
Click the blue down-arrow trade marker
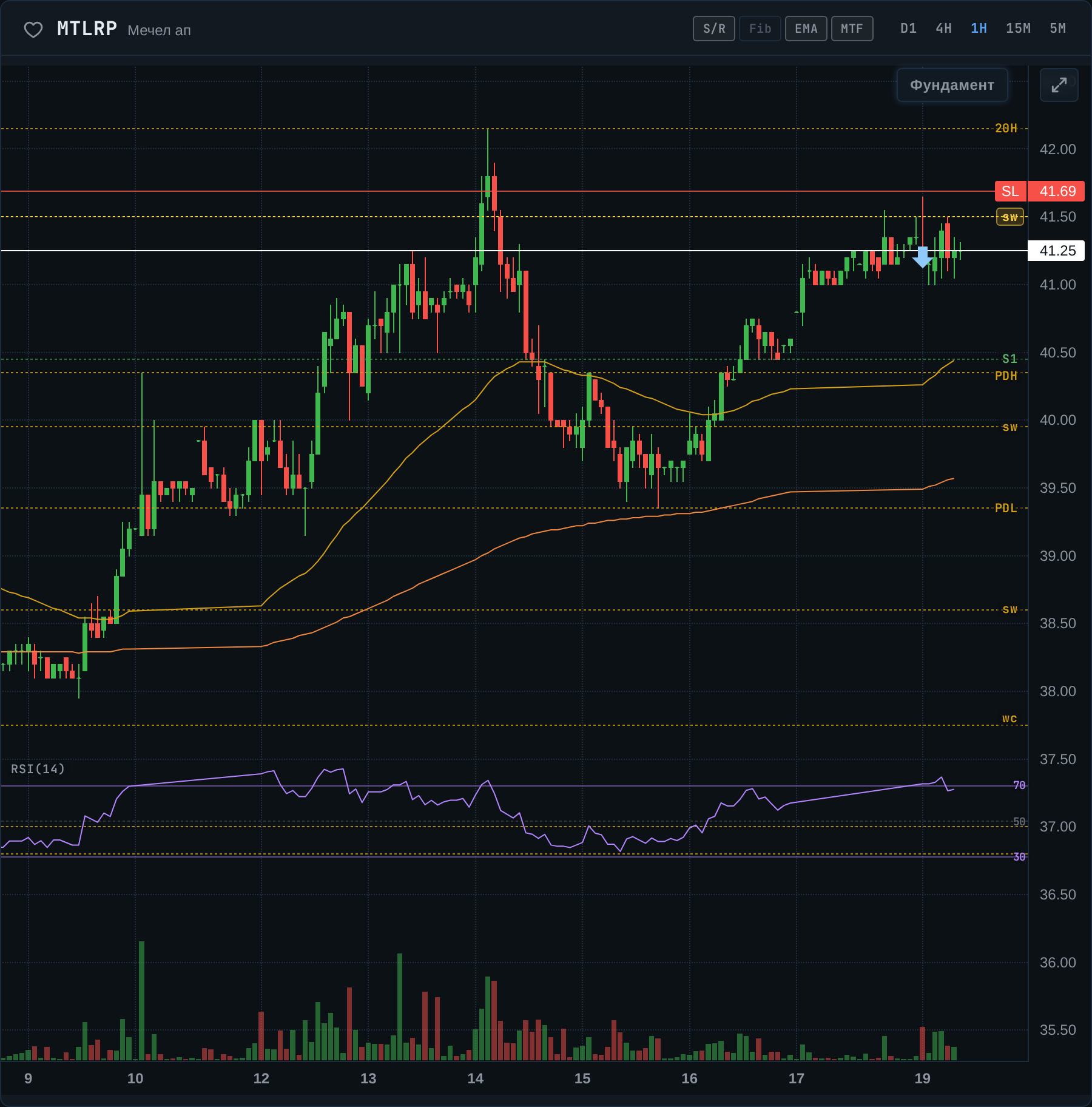922,257
